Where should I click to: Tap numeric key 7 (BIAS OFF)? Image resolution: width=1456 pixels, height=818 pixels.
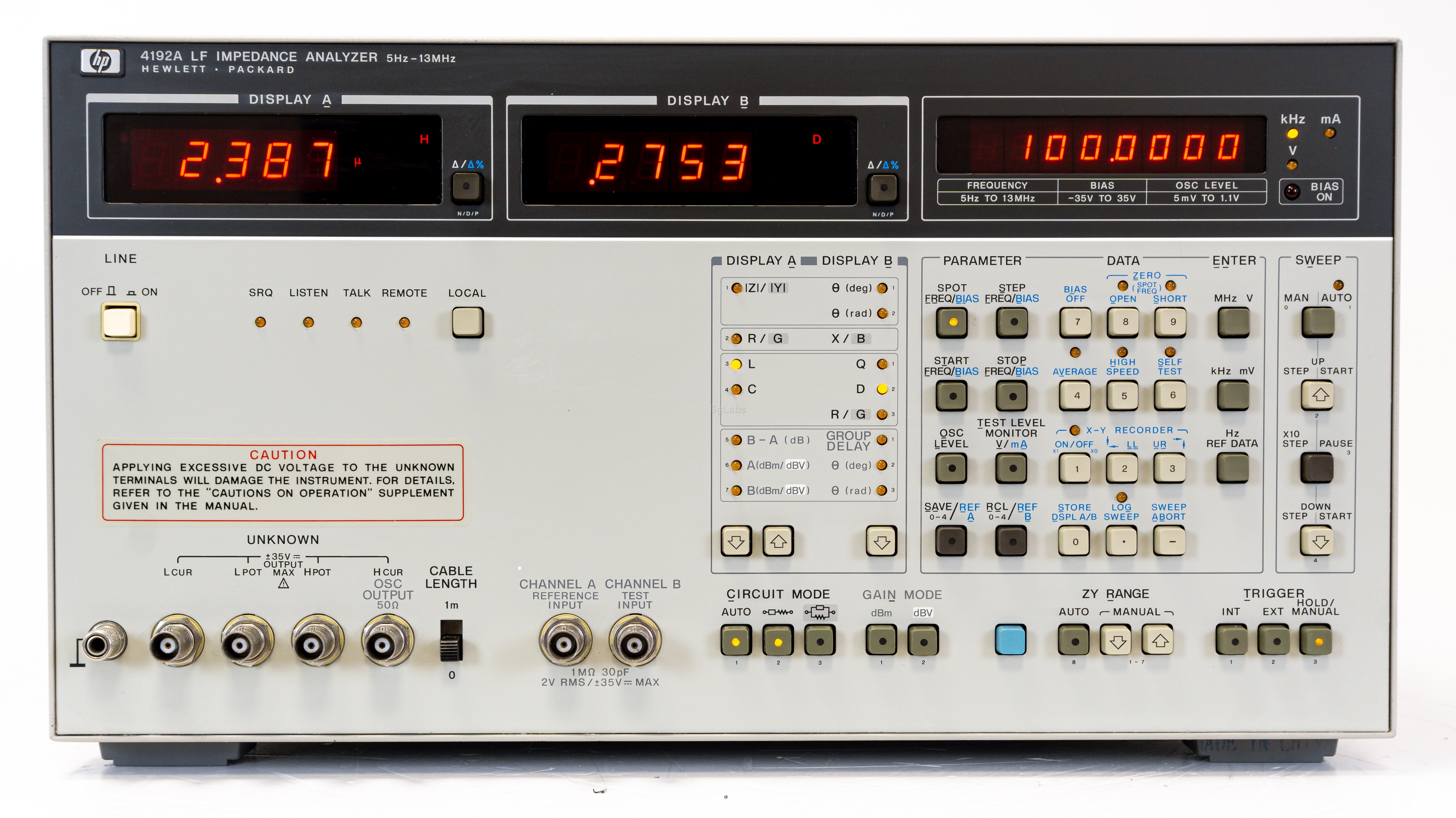(1076, 322)
